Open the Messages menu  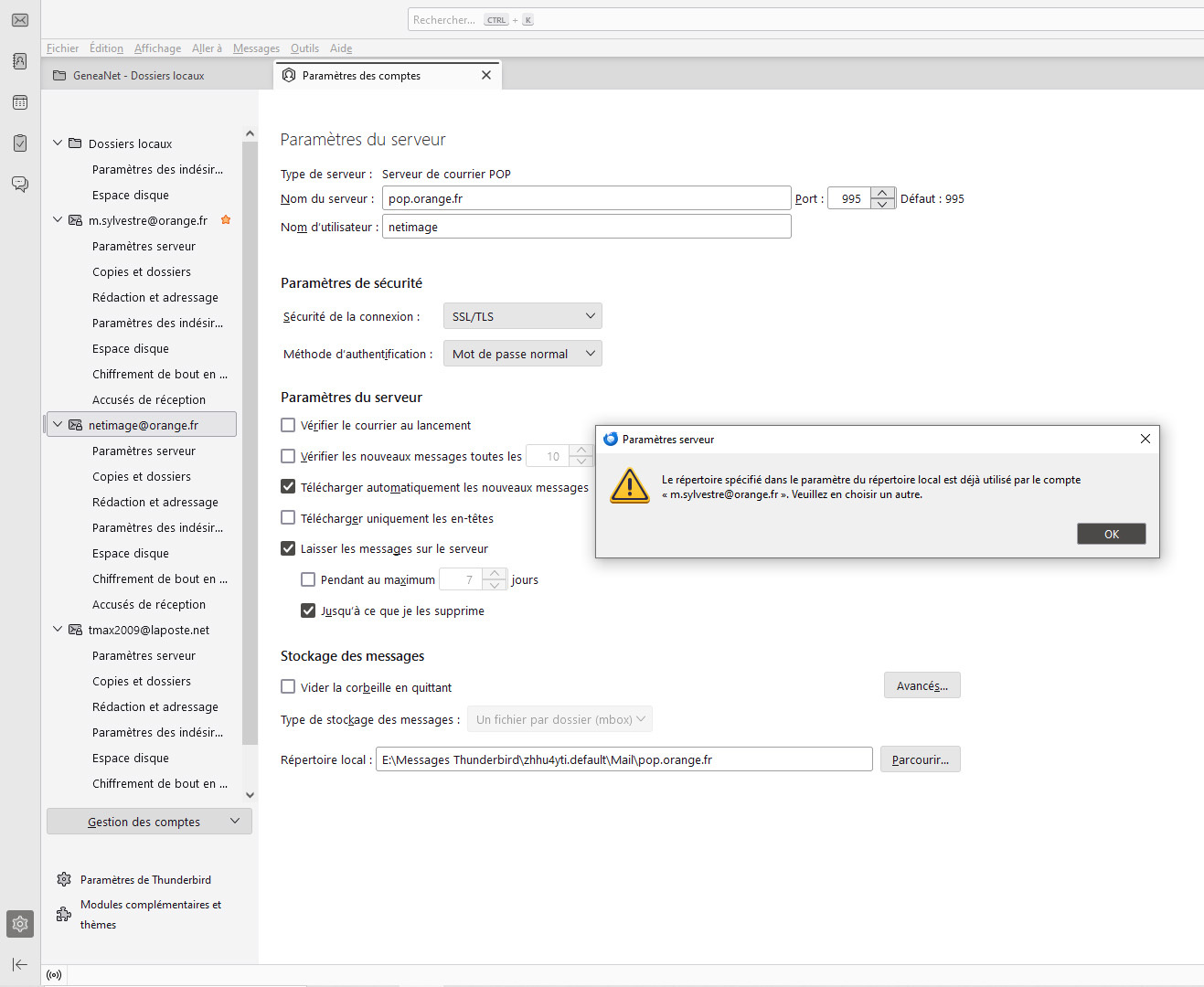tap(256, 48)
